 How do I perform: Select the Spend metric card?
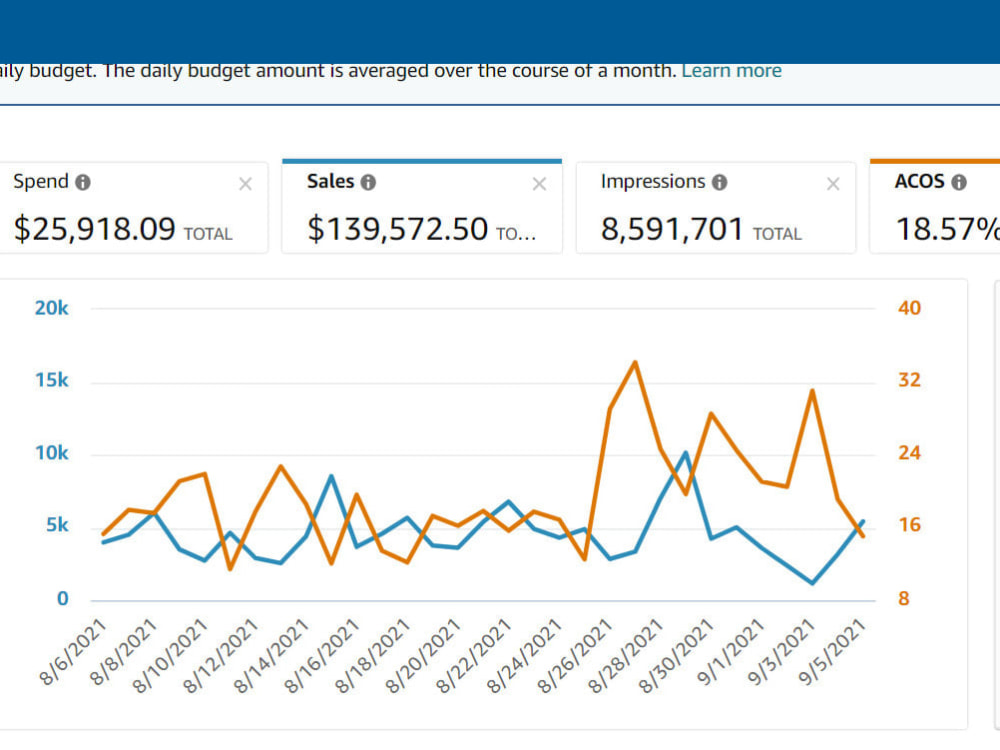click(133, 207)
